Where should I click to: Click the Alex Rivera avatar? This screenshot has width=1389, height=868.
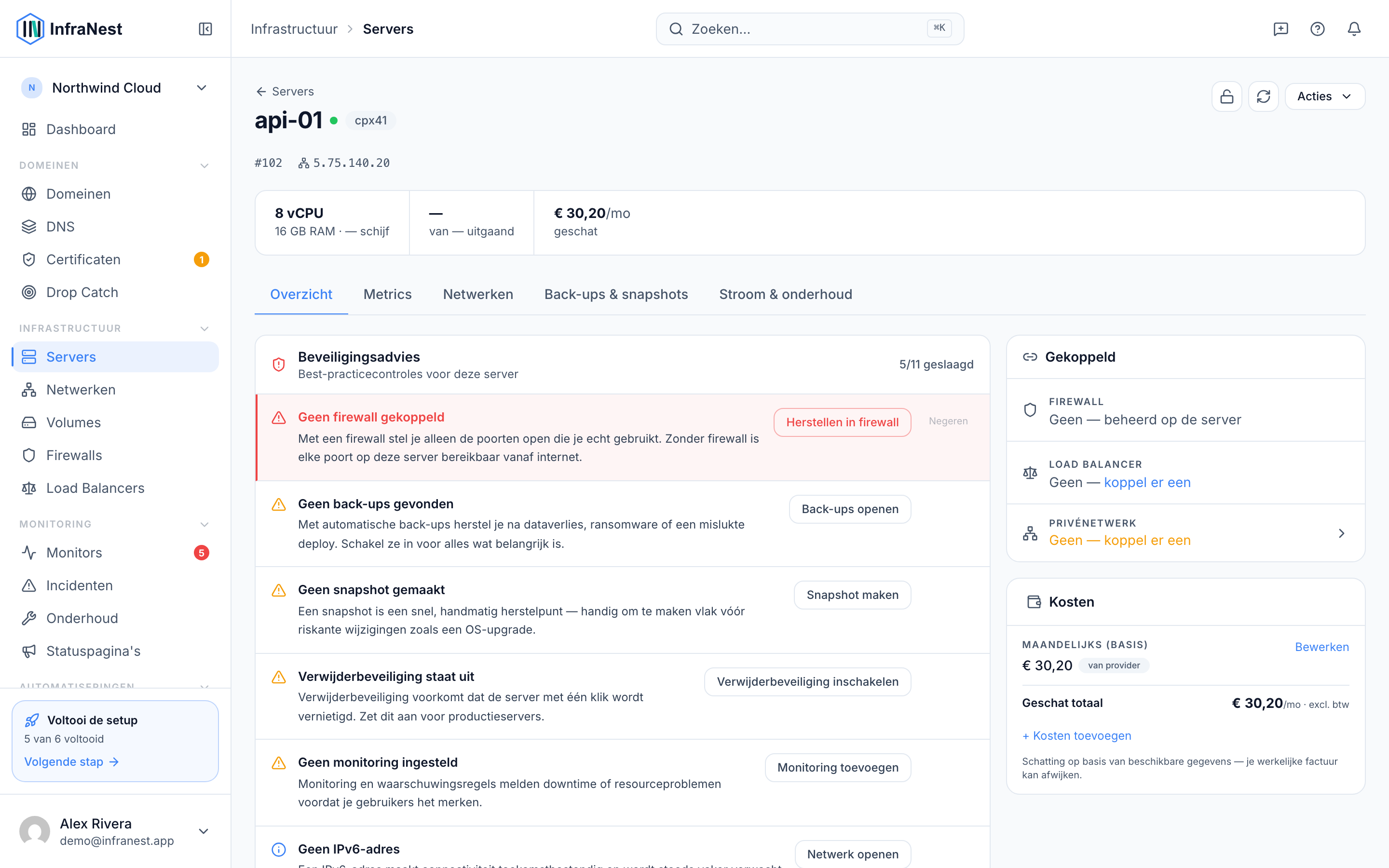(35, 831)
